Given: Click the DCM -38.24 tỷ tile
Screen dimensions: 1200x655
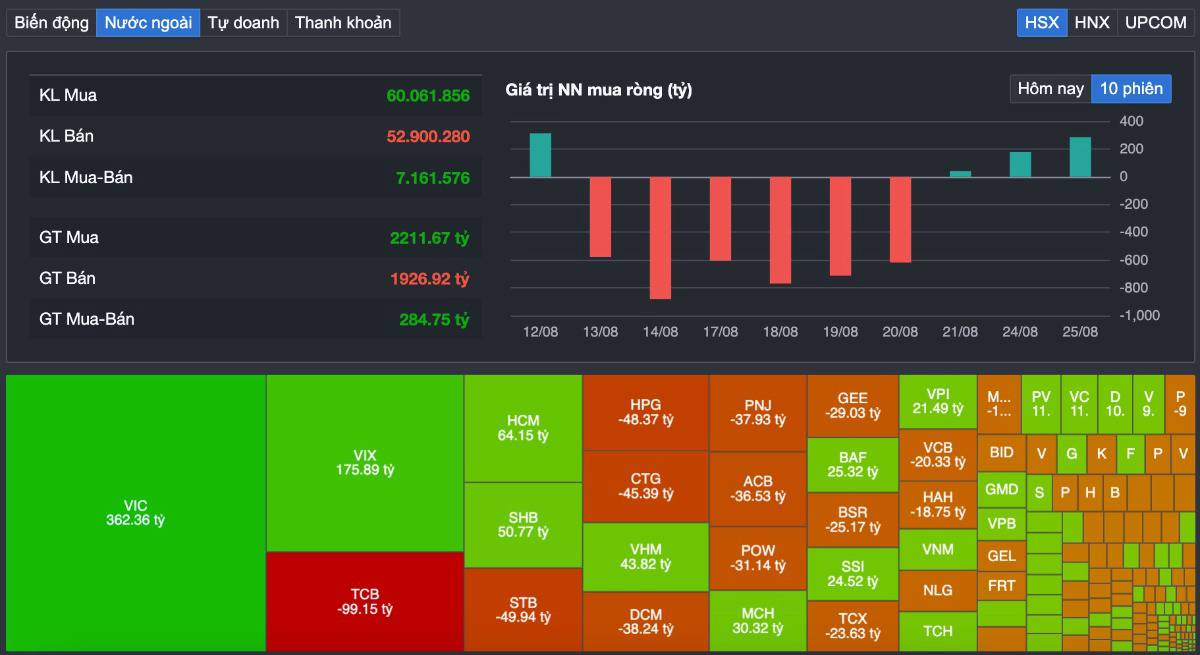Looking at the screenshot, I should pos(646,622).
